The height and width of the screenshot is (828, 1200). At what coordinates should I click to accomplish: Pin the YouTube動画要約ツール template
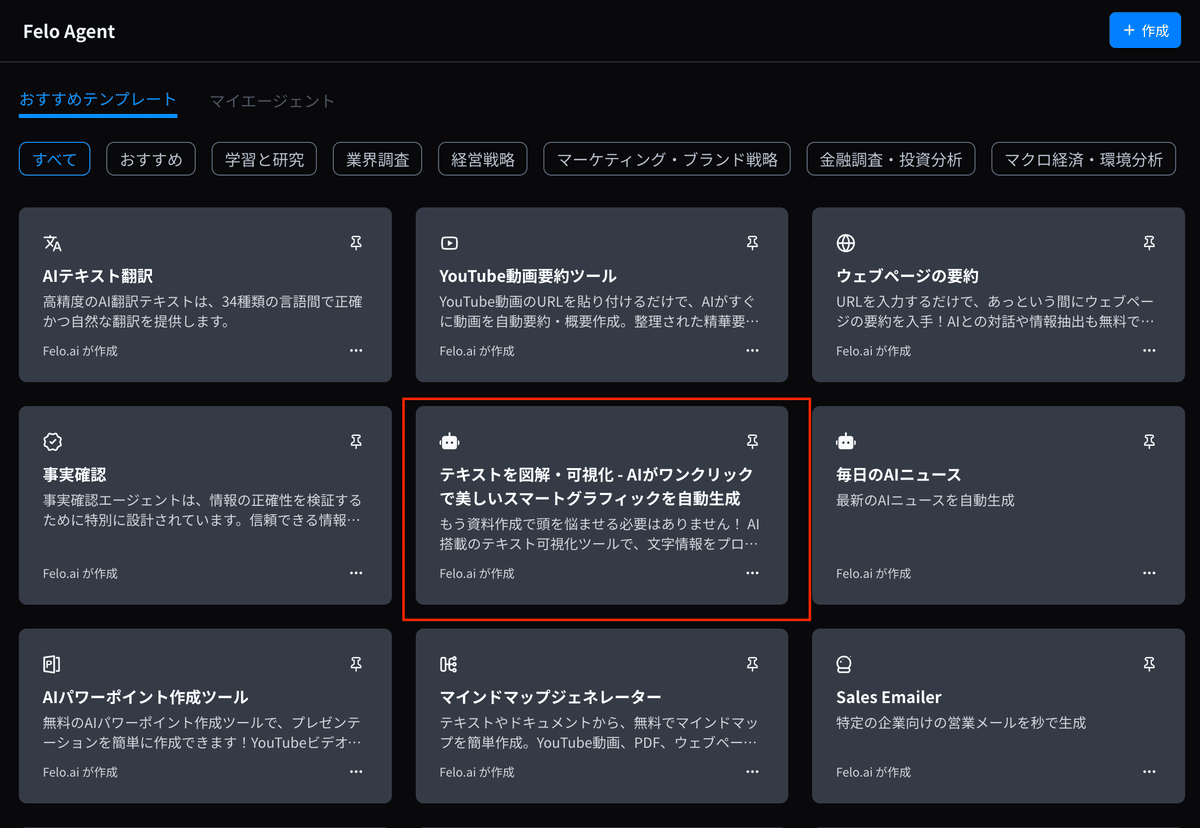752,242
